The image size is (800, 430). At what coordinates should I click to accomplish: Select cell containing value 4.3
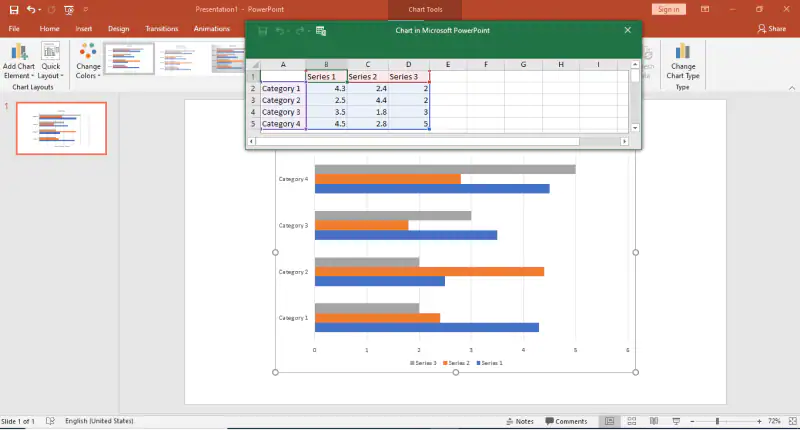click(326, 88)
